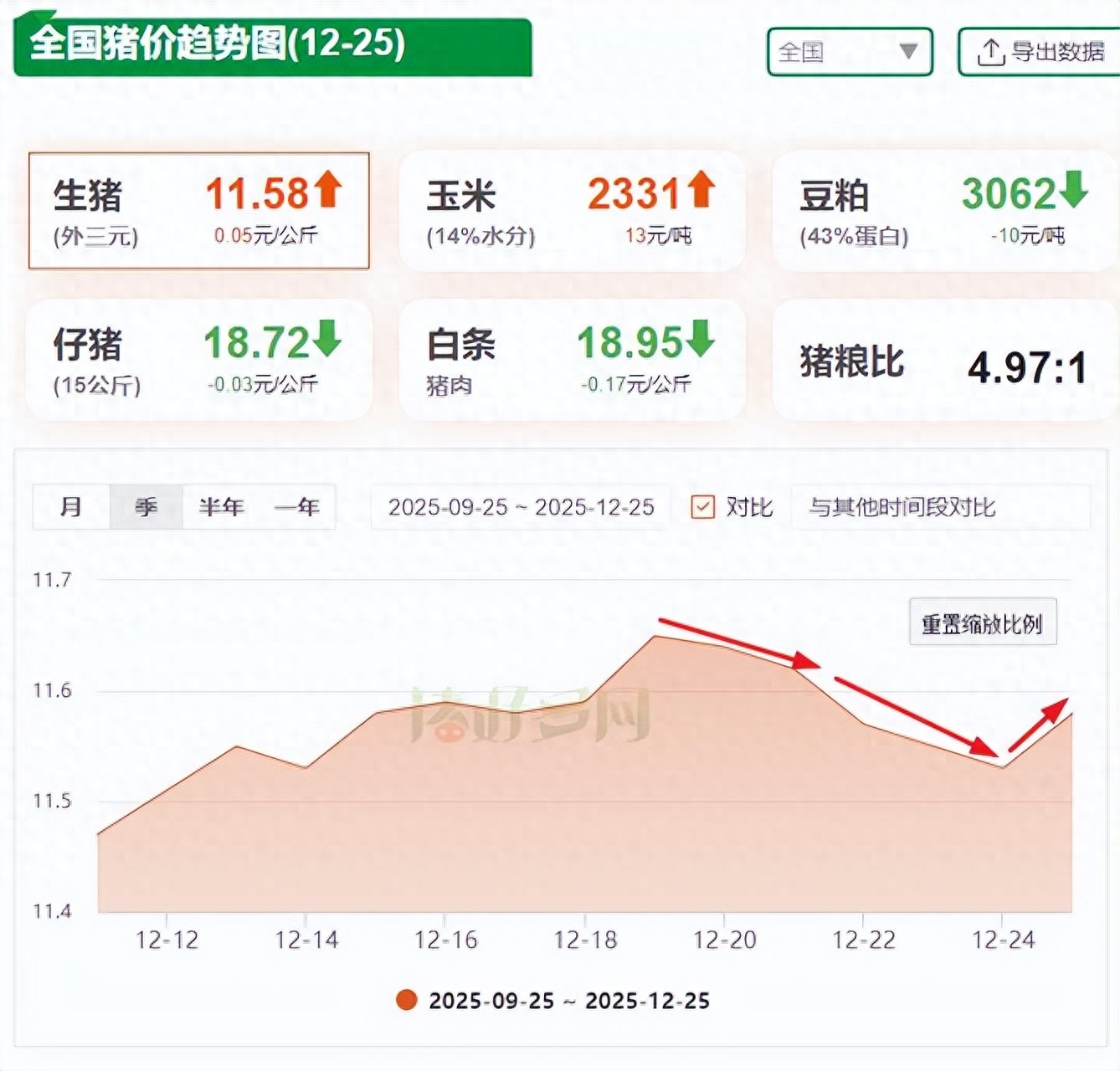Screen dimensions: 1120x1071
Task: Toggle the 对比 compare checkbox
Action: coord(702,507)
